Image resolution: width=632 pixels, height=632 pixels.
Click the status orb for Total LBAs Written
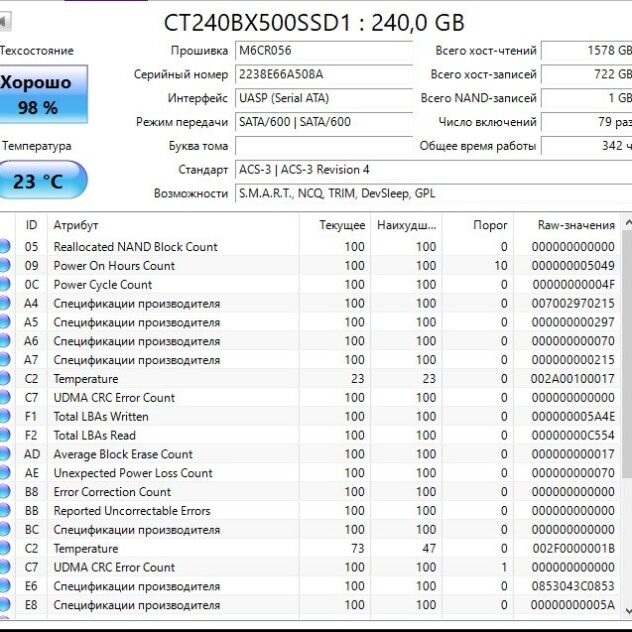point(4,416)
